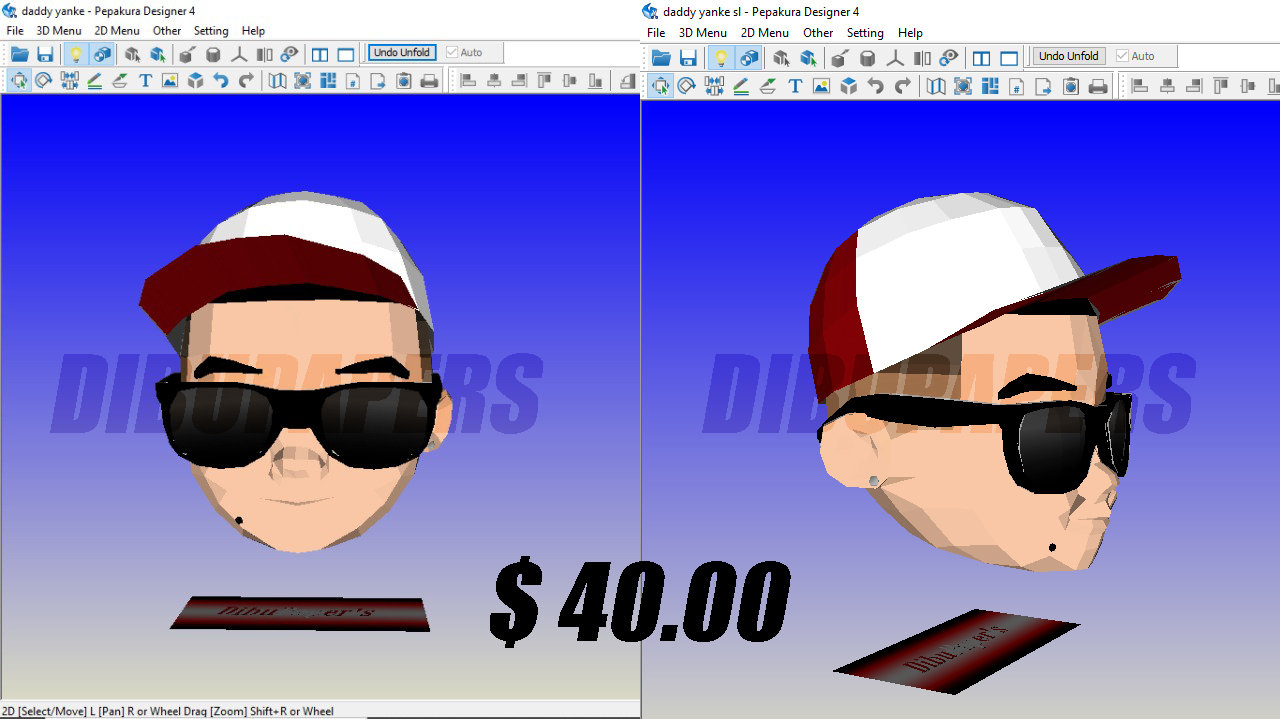The image size is (1280, 719).
Task: Open the Setting menu in left window
Action: [x=211, y=31]
